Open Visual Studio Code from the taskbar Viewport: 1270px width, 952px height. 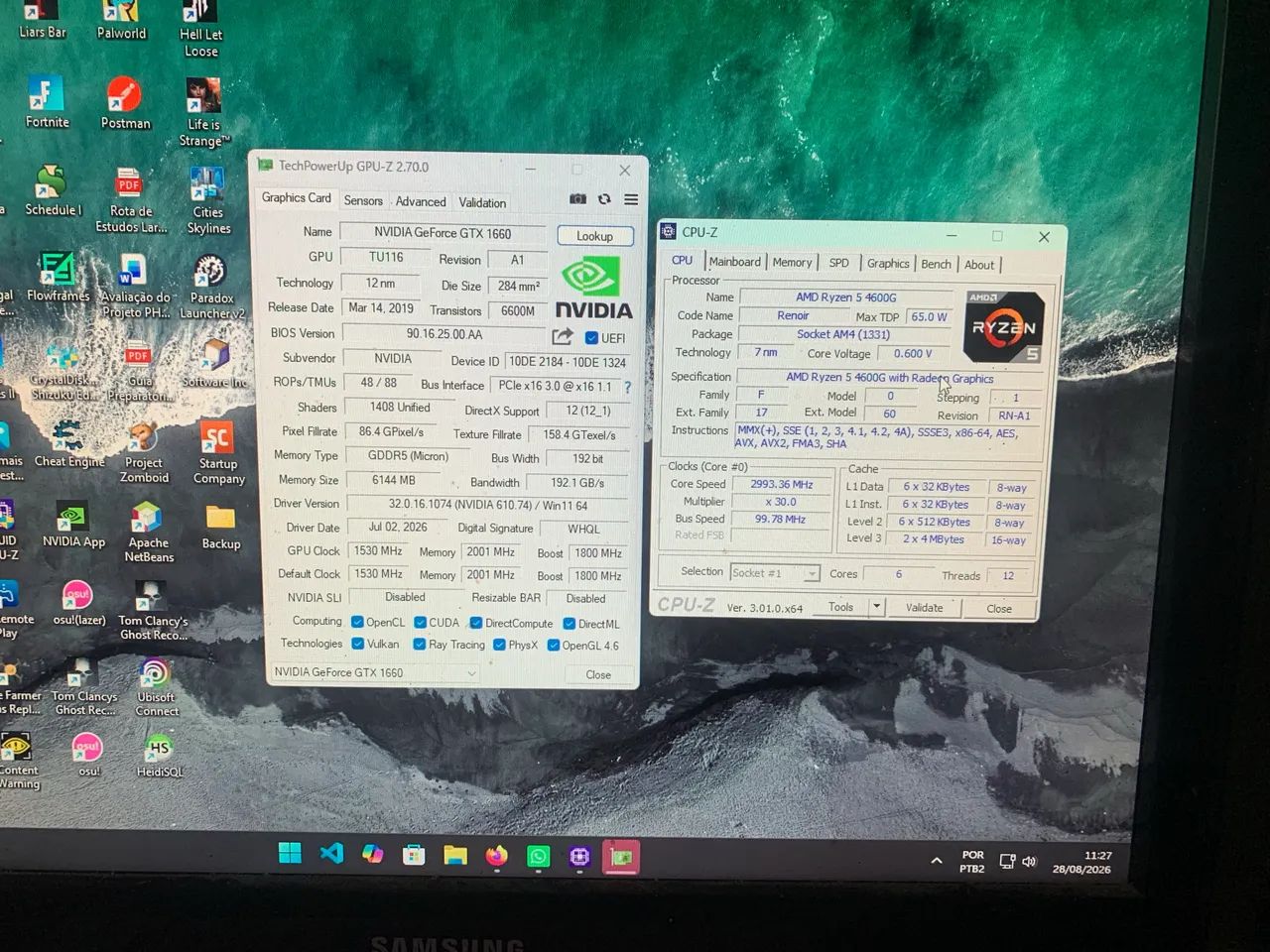pyautogui.click(x=331, y=853)
